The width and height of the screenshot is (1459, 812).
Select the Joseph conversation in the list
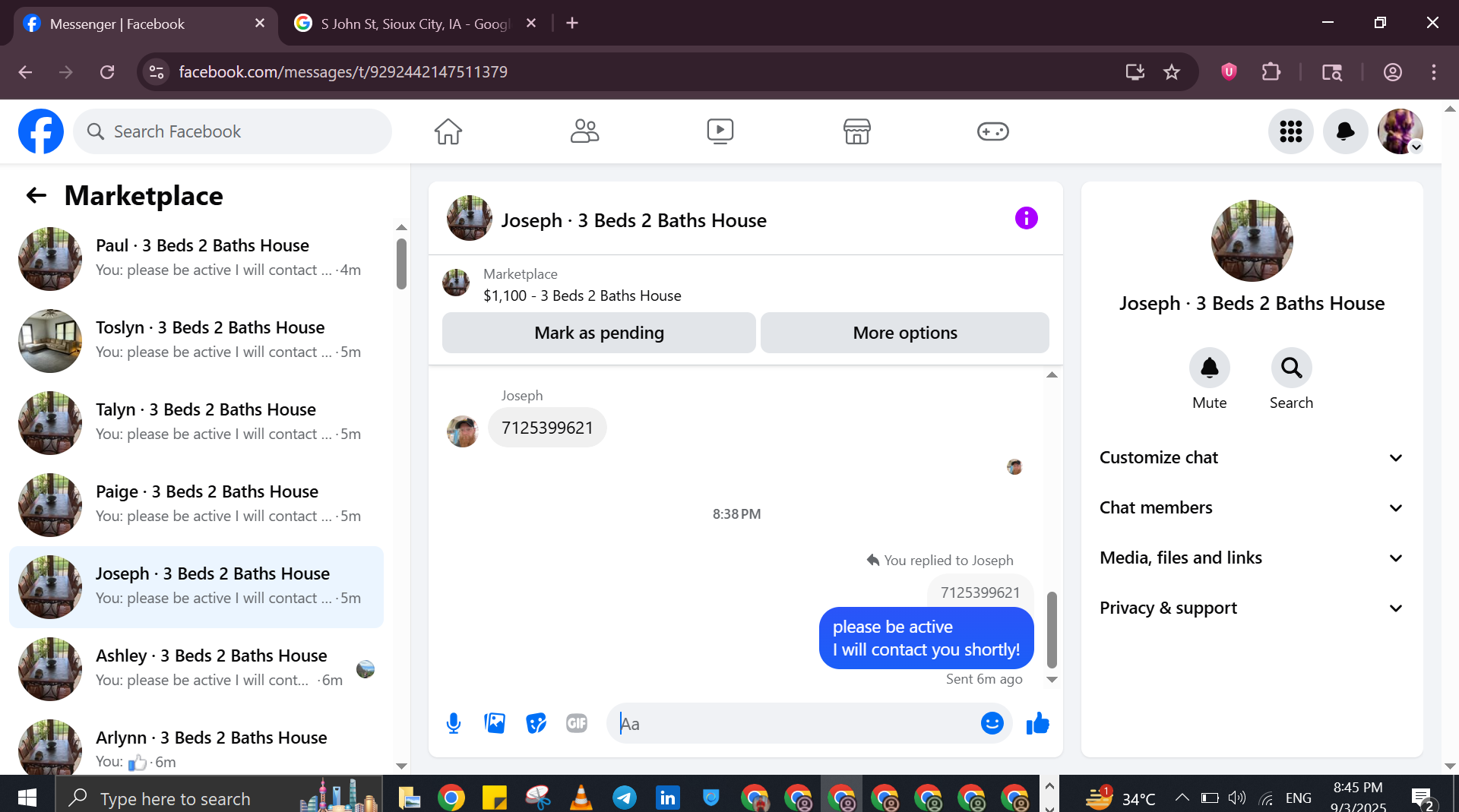[196, 586]
